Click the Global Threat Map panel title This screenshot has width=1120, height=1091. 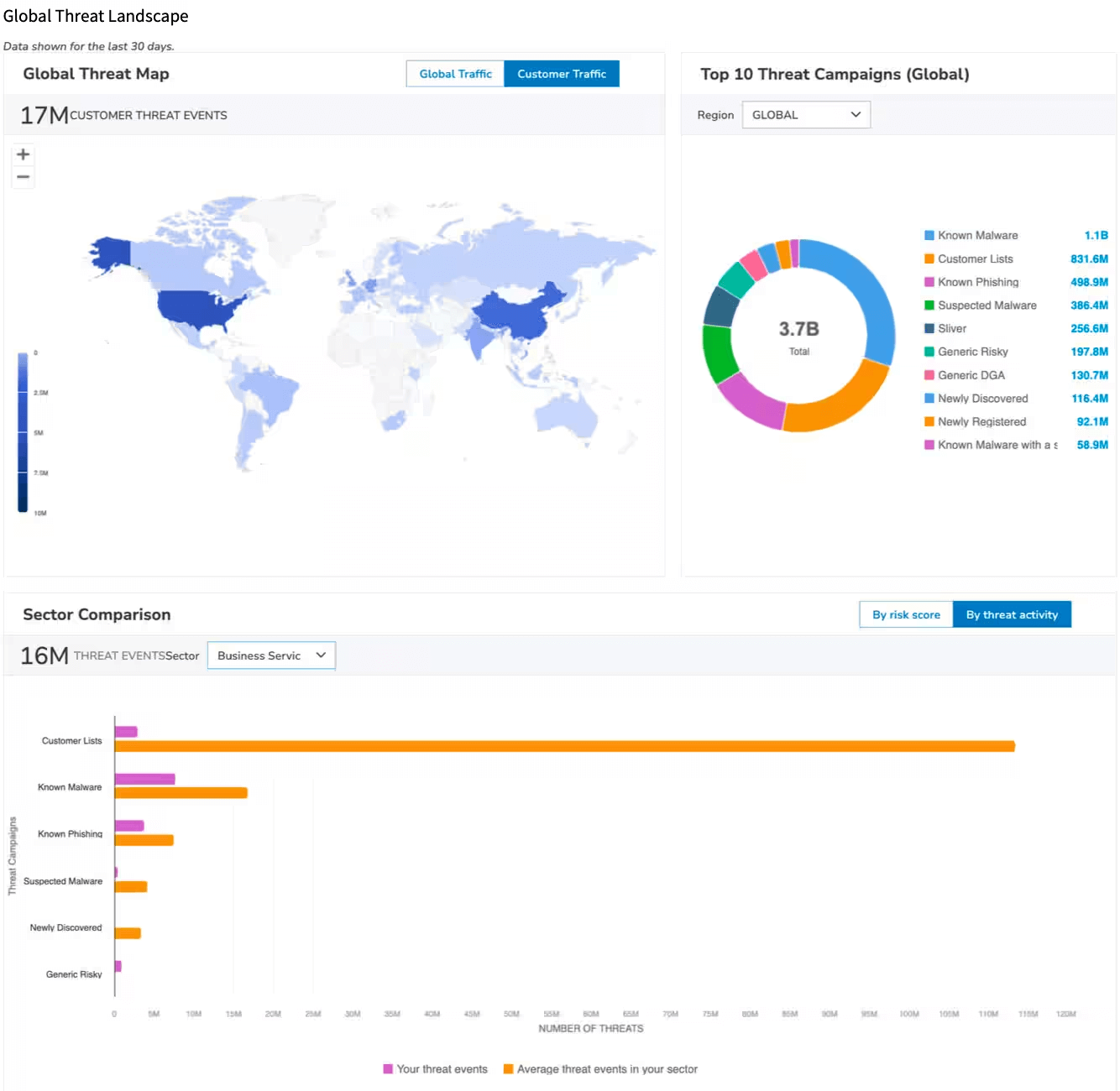pos(95,74)
